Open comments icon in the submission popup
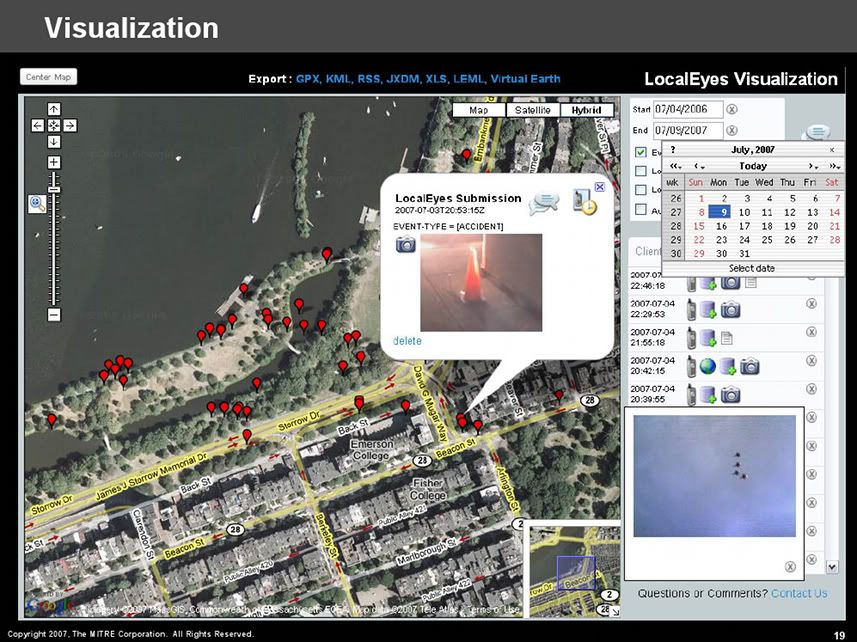Viewport: 857px width, 642px height. pyautogui.click(x=544, y=203)
